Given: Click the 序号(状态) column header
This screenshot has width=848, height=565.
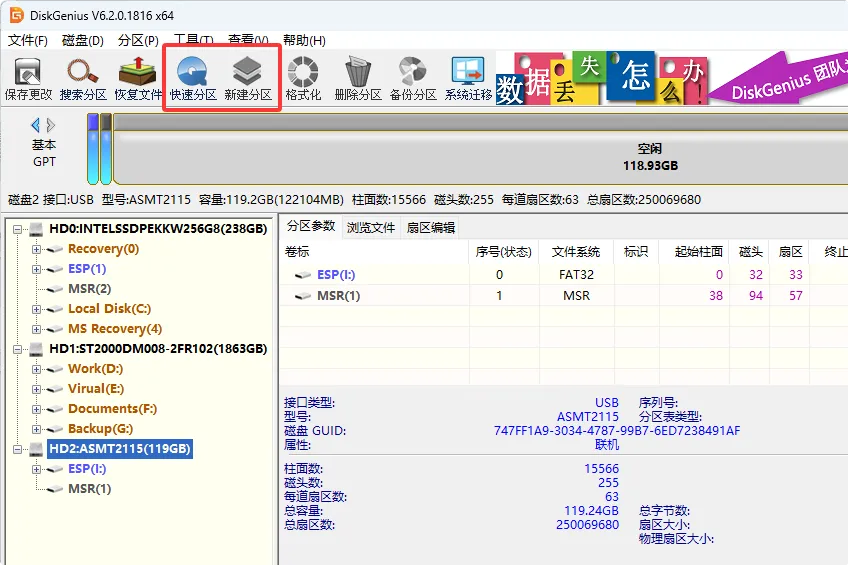Looking at the screenshot, I should tap(504, 252).
